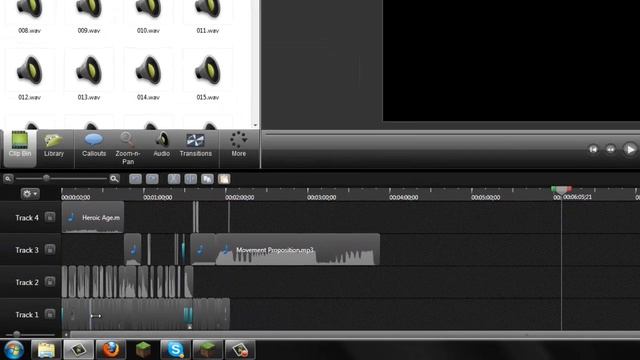640x360 pixels.
Task: Select the Heroic Age clip on Track 4
Action: pyautogui.click(x=93, y=217)
